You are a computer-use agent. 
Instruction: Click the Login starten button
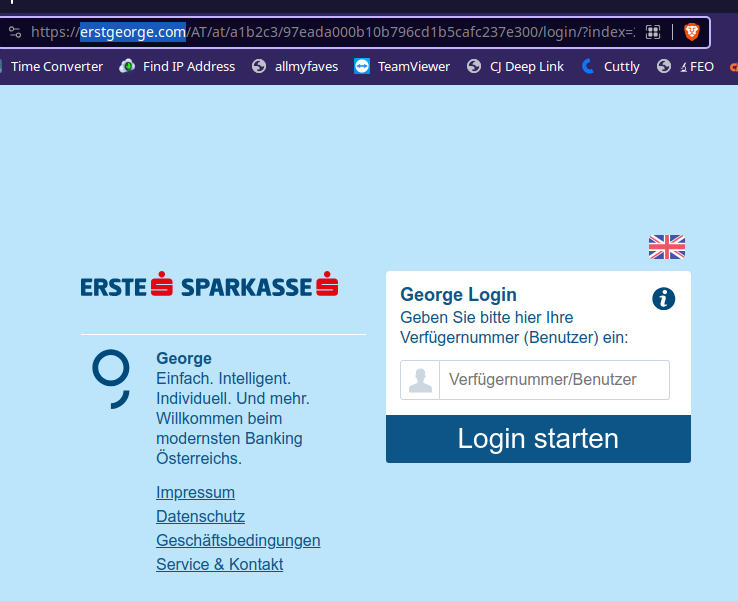[538, 439]
